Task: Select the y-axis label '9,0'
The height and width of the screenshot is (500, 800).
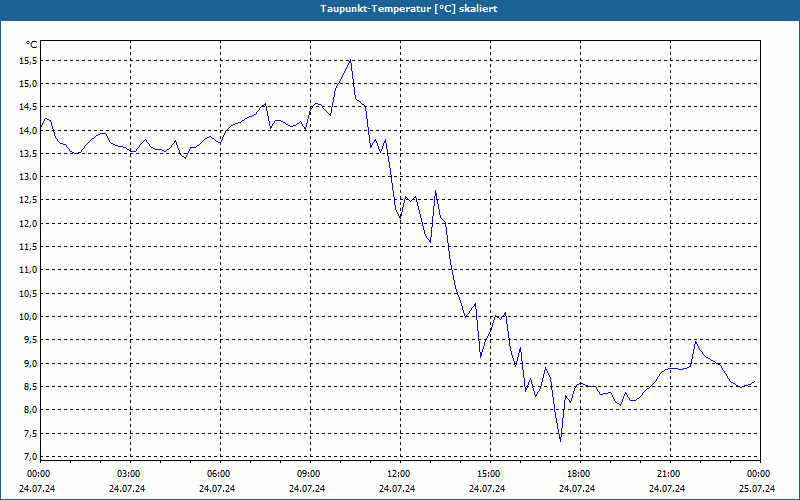Action: coord(31,363)
